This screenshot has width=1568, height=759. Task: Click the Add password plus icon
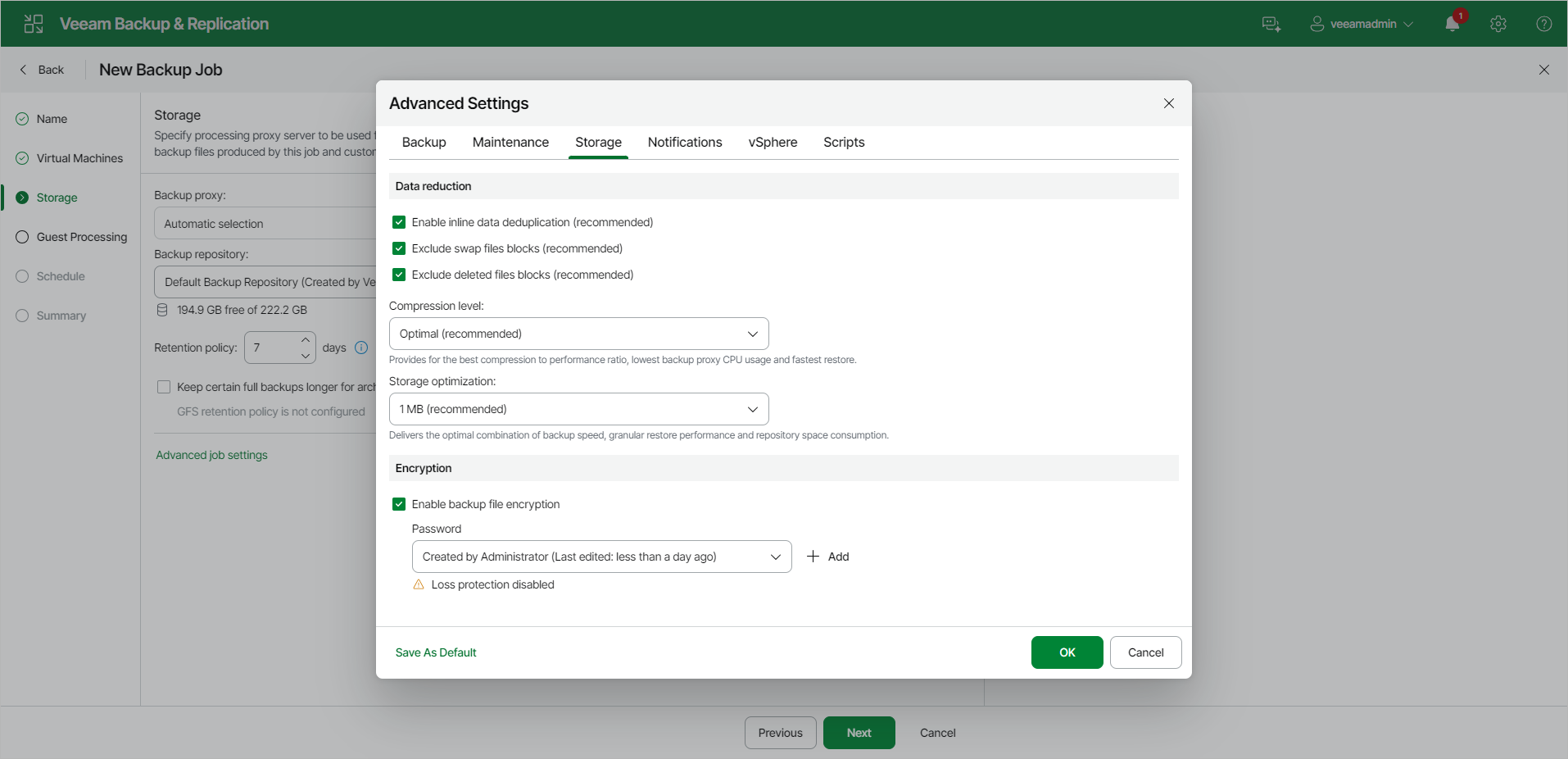(813, 557)
